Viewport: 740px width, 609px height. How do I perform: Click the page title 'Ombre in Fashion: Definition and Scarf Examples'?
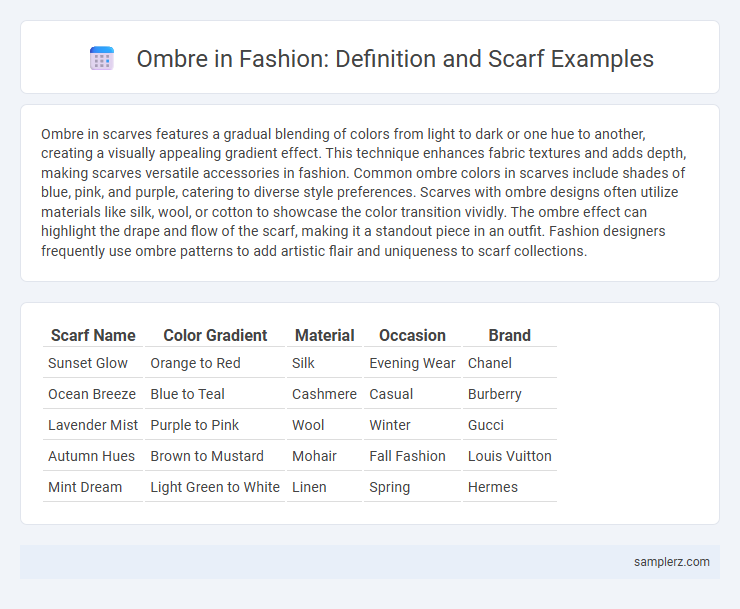point(395,59)
